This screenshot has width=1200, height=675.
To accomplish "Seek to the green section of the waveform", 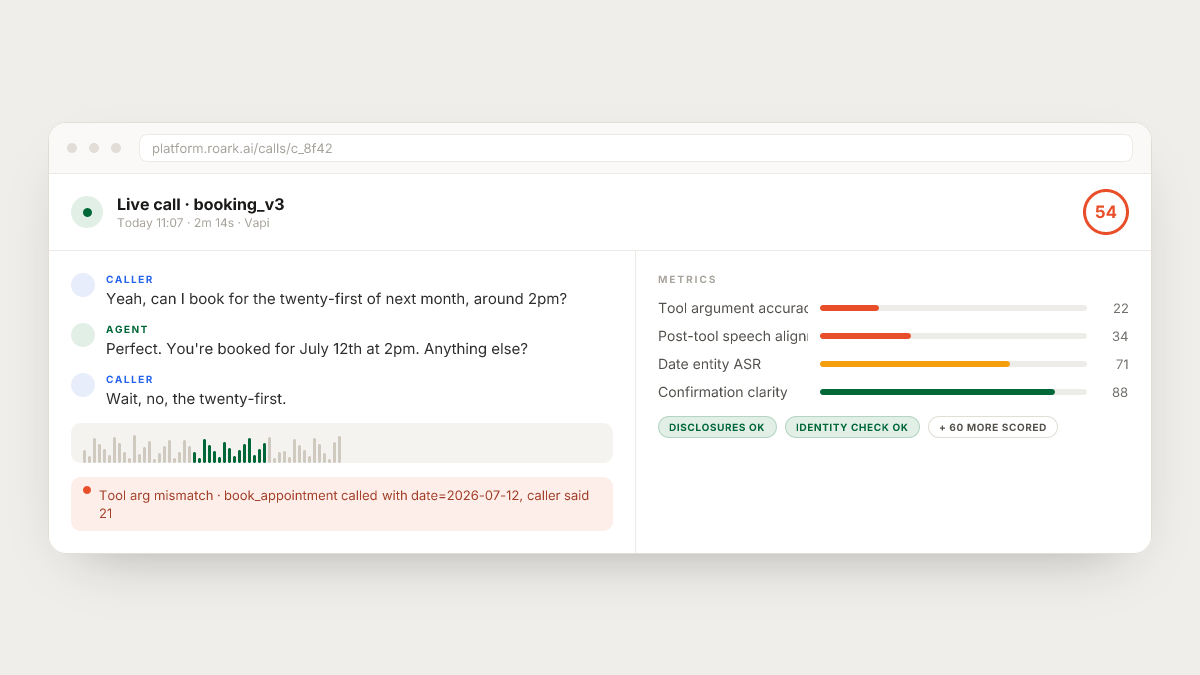I will coord(231,450).
